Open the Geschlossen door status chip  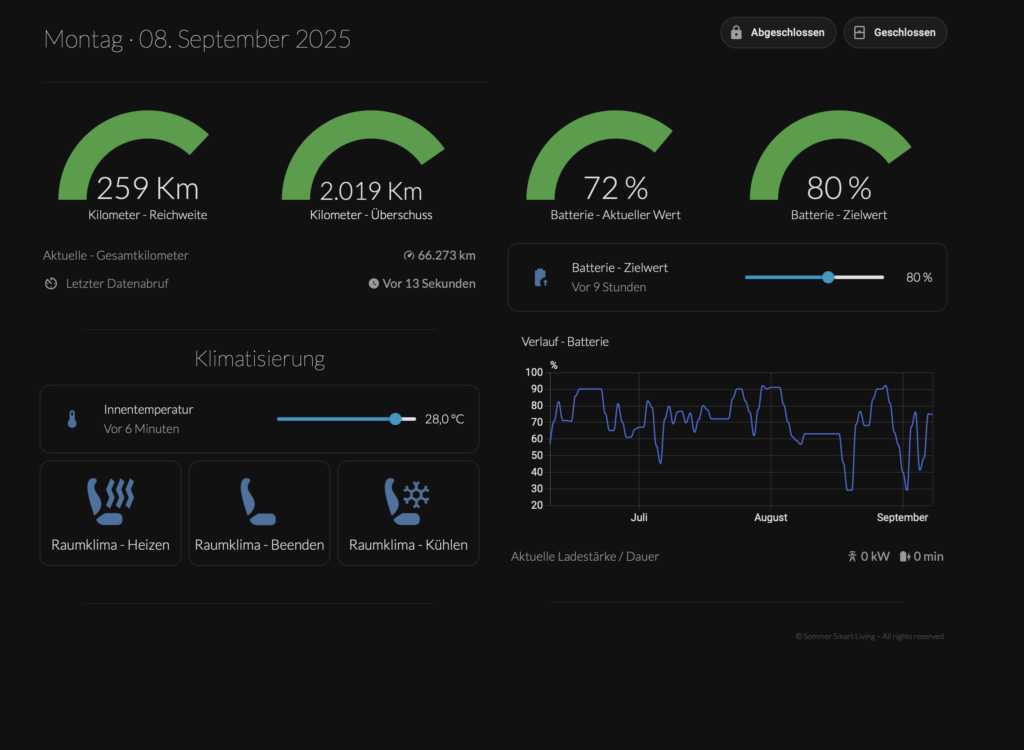(x=895, y=33)
